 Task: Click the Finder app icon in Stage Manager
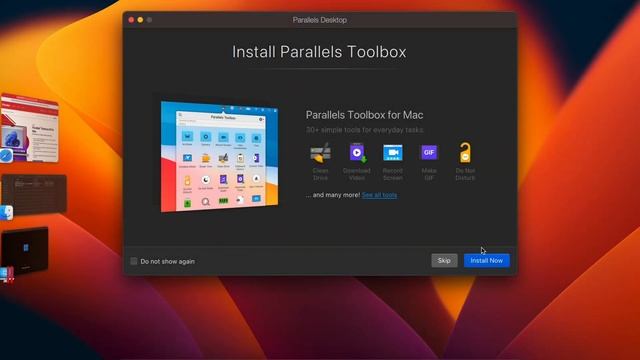point(6,213)
